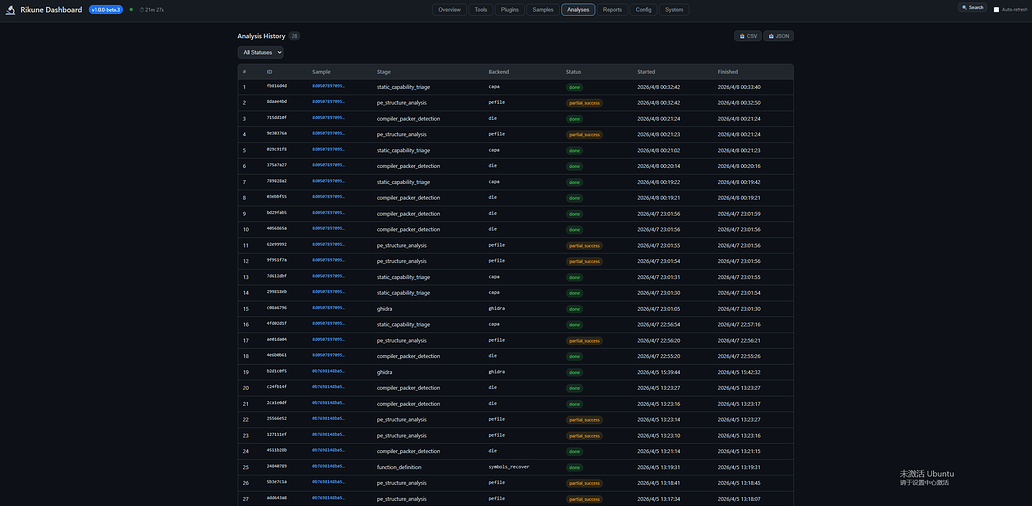Click the done badge in row 25
The width and height of the screenshot is (1032, 506).
[574, 467]
